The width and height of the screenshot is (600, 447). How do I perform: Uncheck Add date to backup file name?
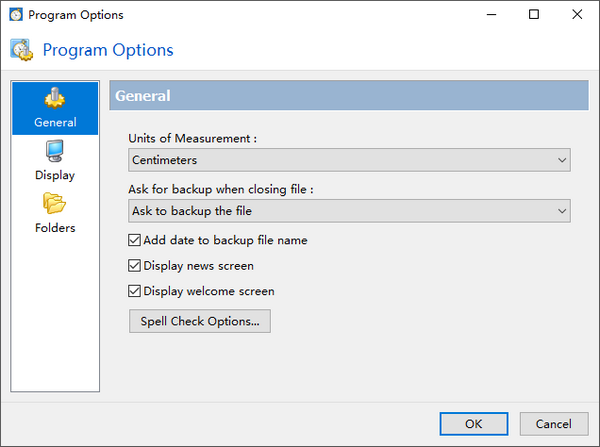(135, 240)
